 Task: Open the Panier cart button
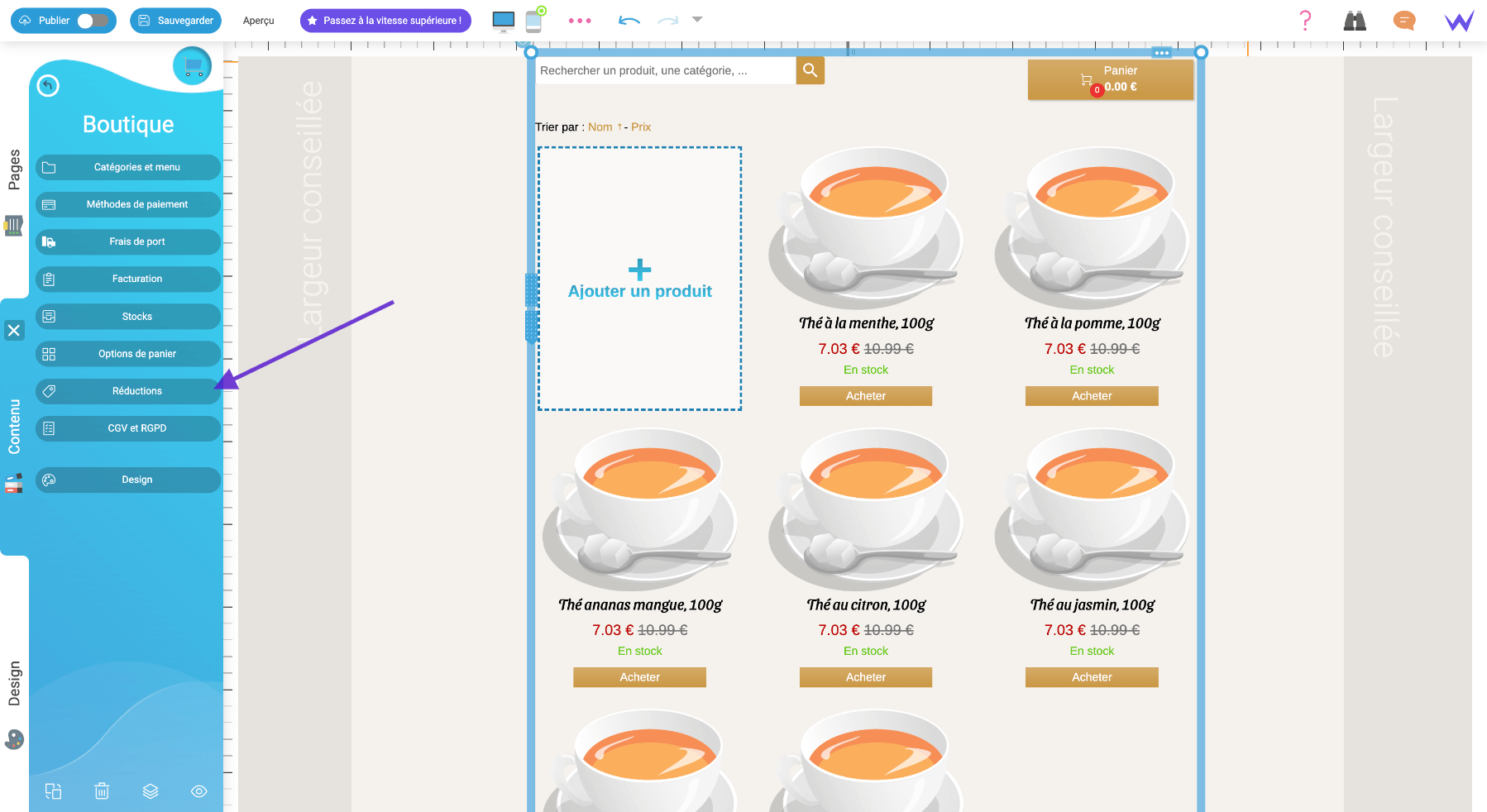[1111, 79]
